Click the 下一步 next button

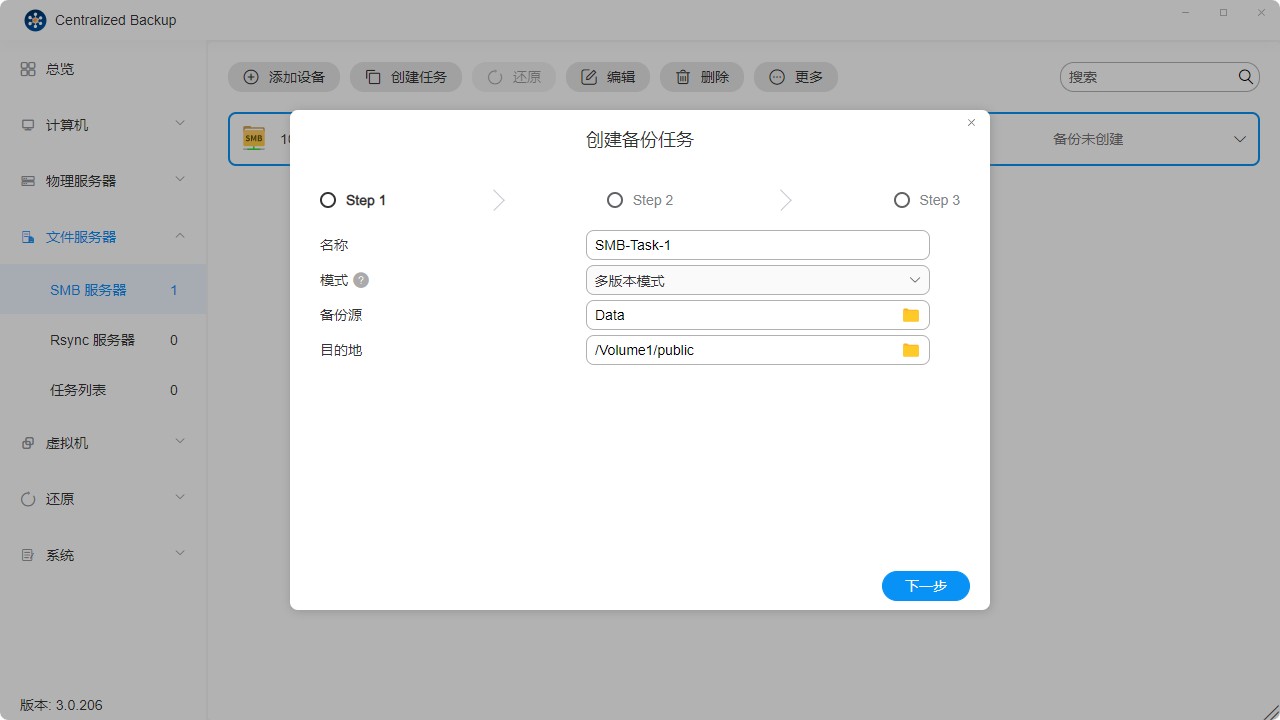pyautogui.click(x=925, y=586)
